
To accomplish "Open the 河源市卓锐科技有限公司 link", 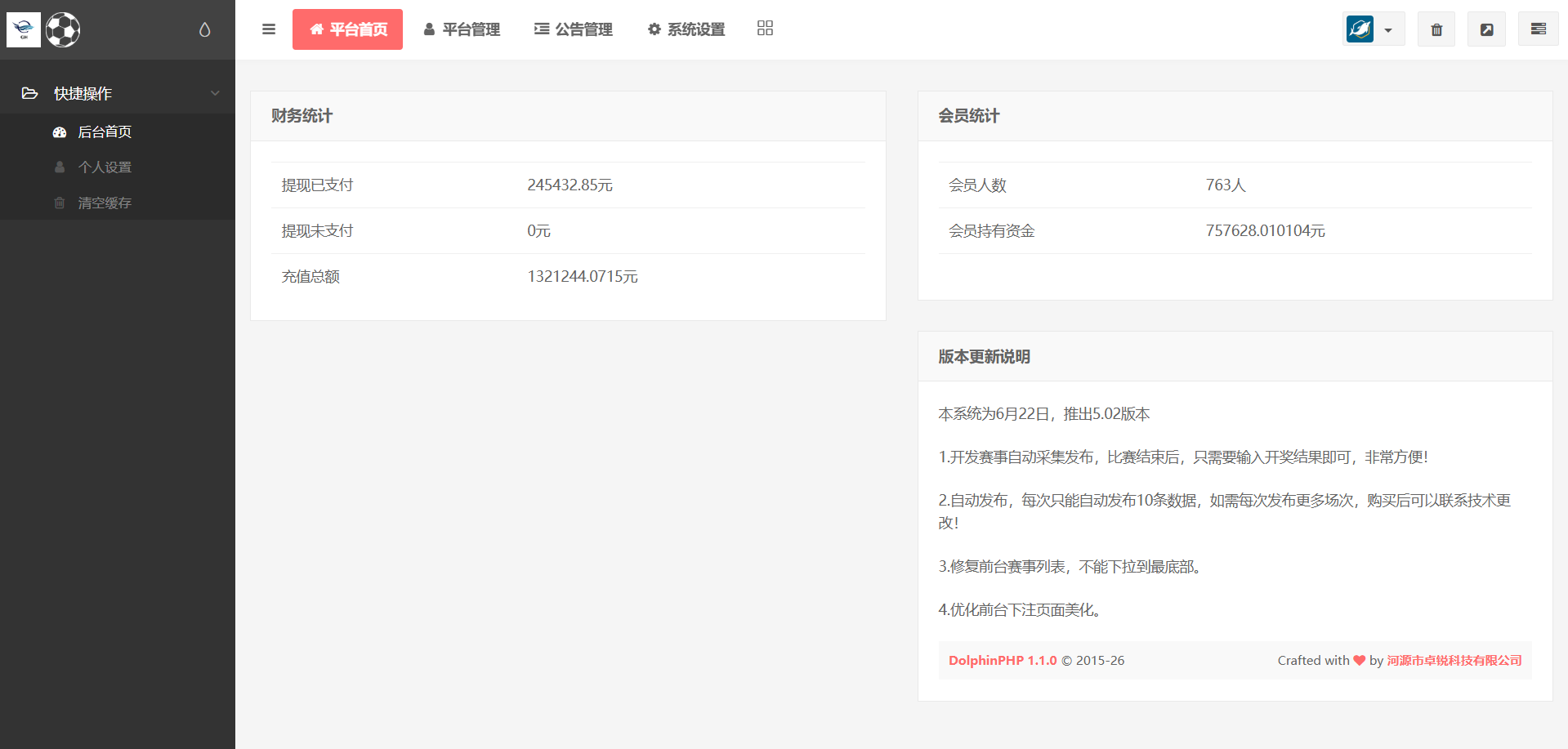I will 1454,661.
